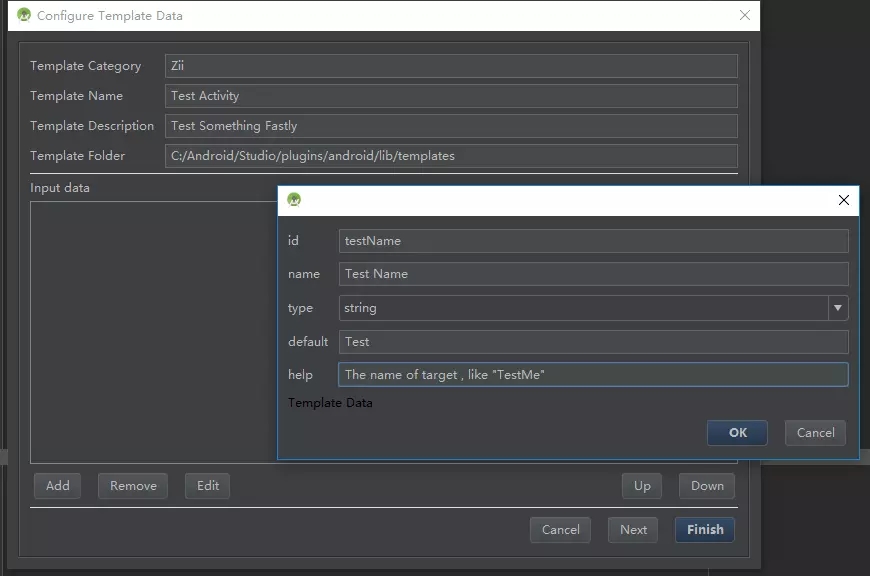The height and width of the screenshot is (576, 870).
Task: Move an entry up with the Up button
Action: pos(641,485)
